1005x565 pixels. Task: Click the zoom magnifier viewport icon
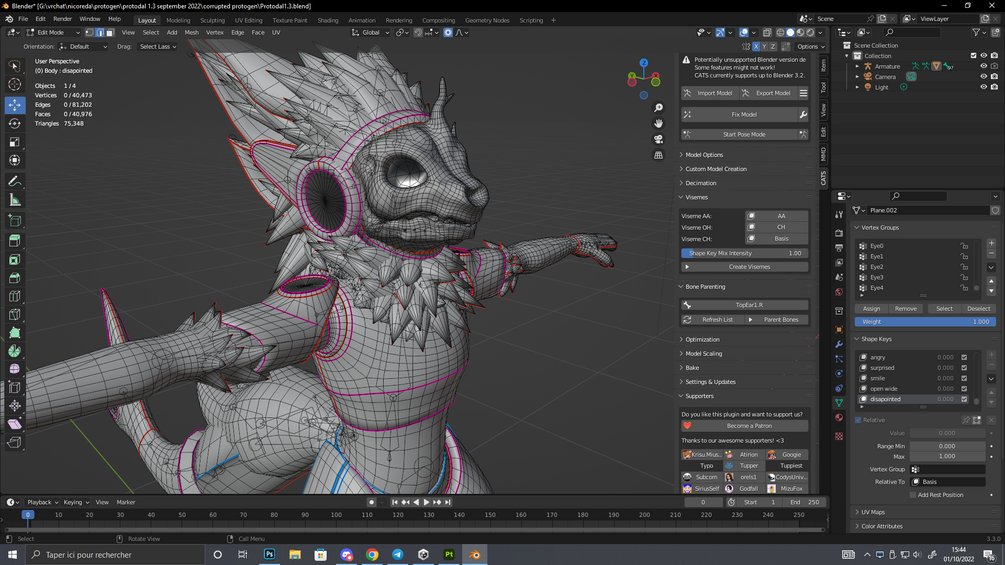(658, 108)
